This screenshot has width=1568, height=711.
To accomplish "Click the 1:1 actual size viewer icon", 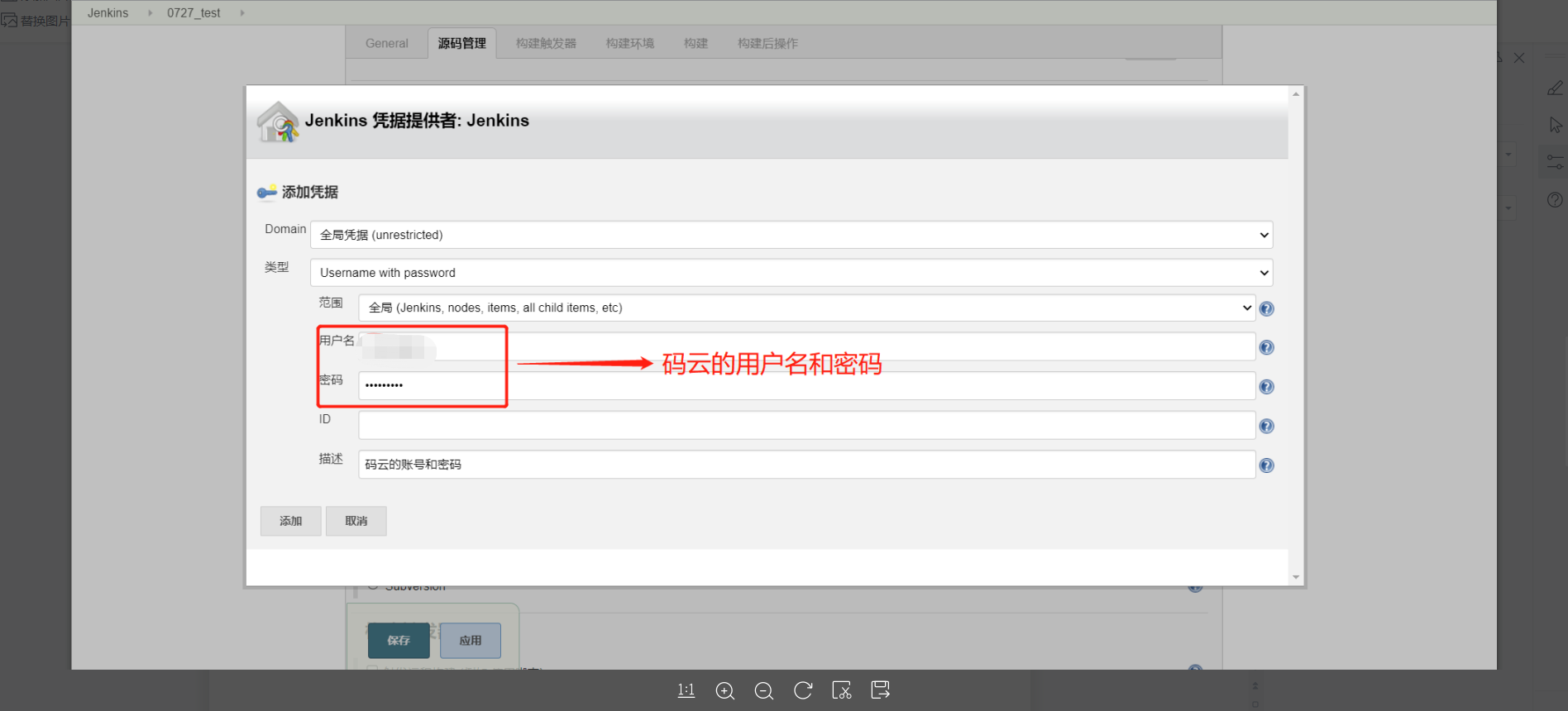I will tap(686, 690).
